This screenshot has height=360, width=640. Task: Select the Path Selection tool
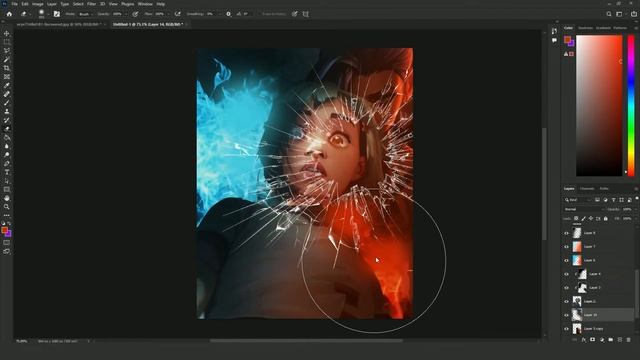7,181
